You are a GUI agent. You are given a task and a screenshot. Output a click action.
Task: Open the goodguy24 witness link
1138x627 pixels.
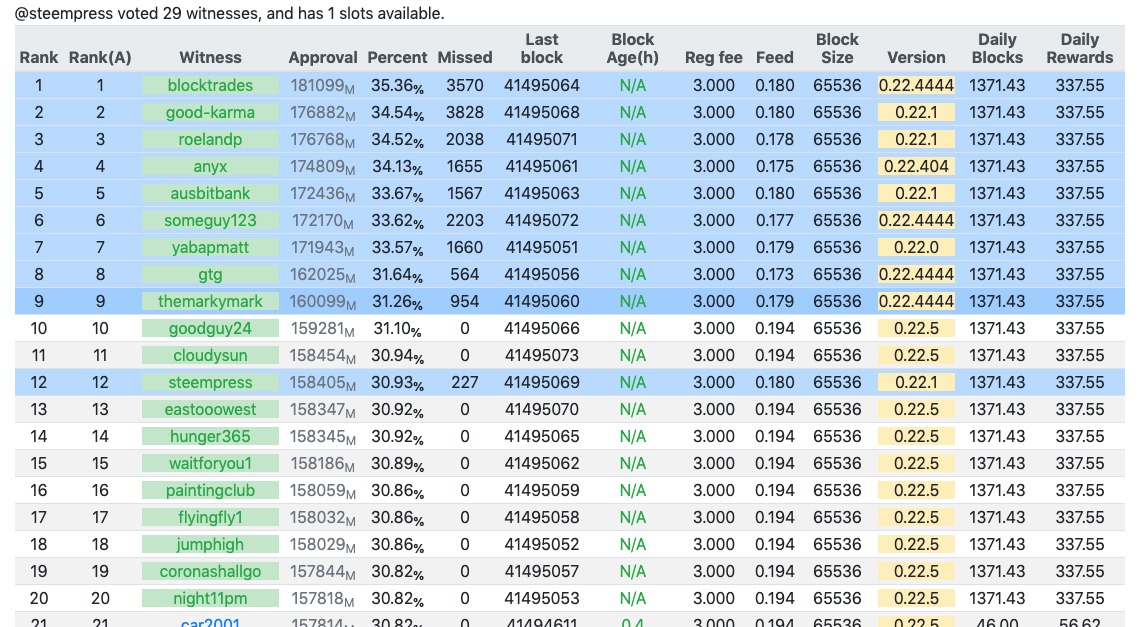pyautogui.click(x=210, y=329)
